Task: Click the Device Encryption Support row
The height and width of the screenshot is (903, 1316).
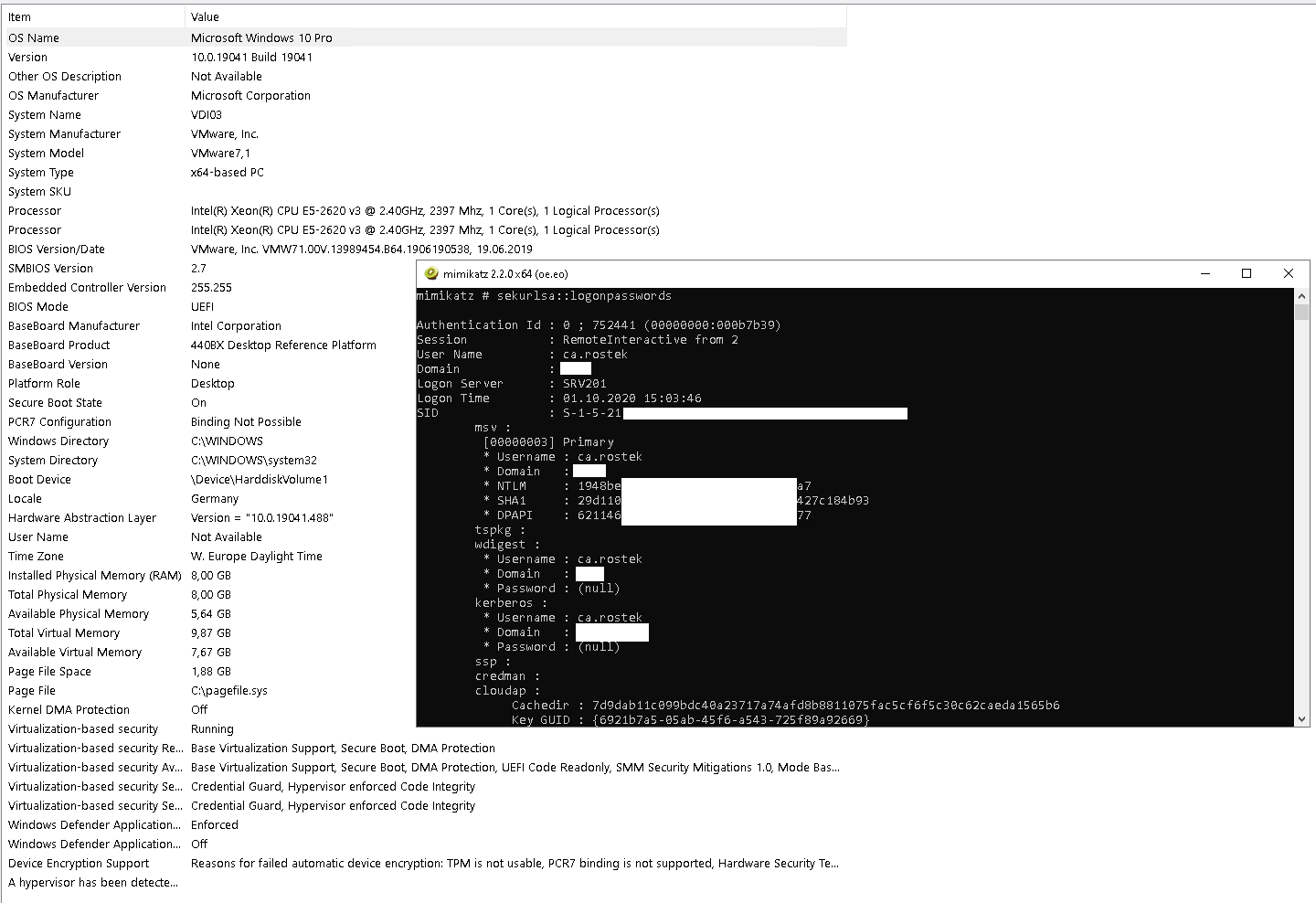Action: 423,863
